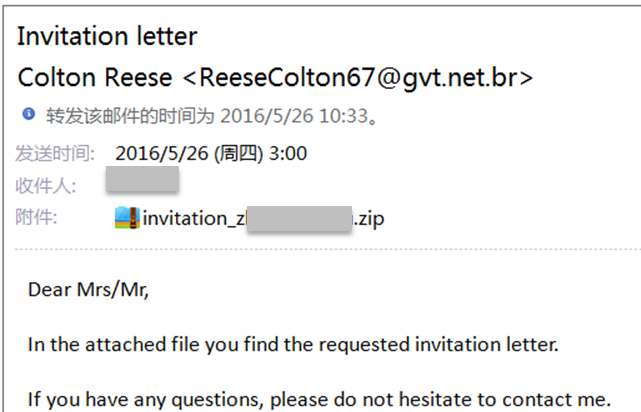Viewport: 641px width, 412px height.
Task: Click the .zip extension of the attachment
Action: point(369,217)
